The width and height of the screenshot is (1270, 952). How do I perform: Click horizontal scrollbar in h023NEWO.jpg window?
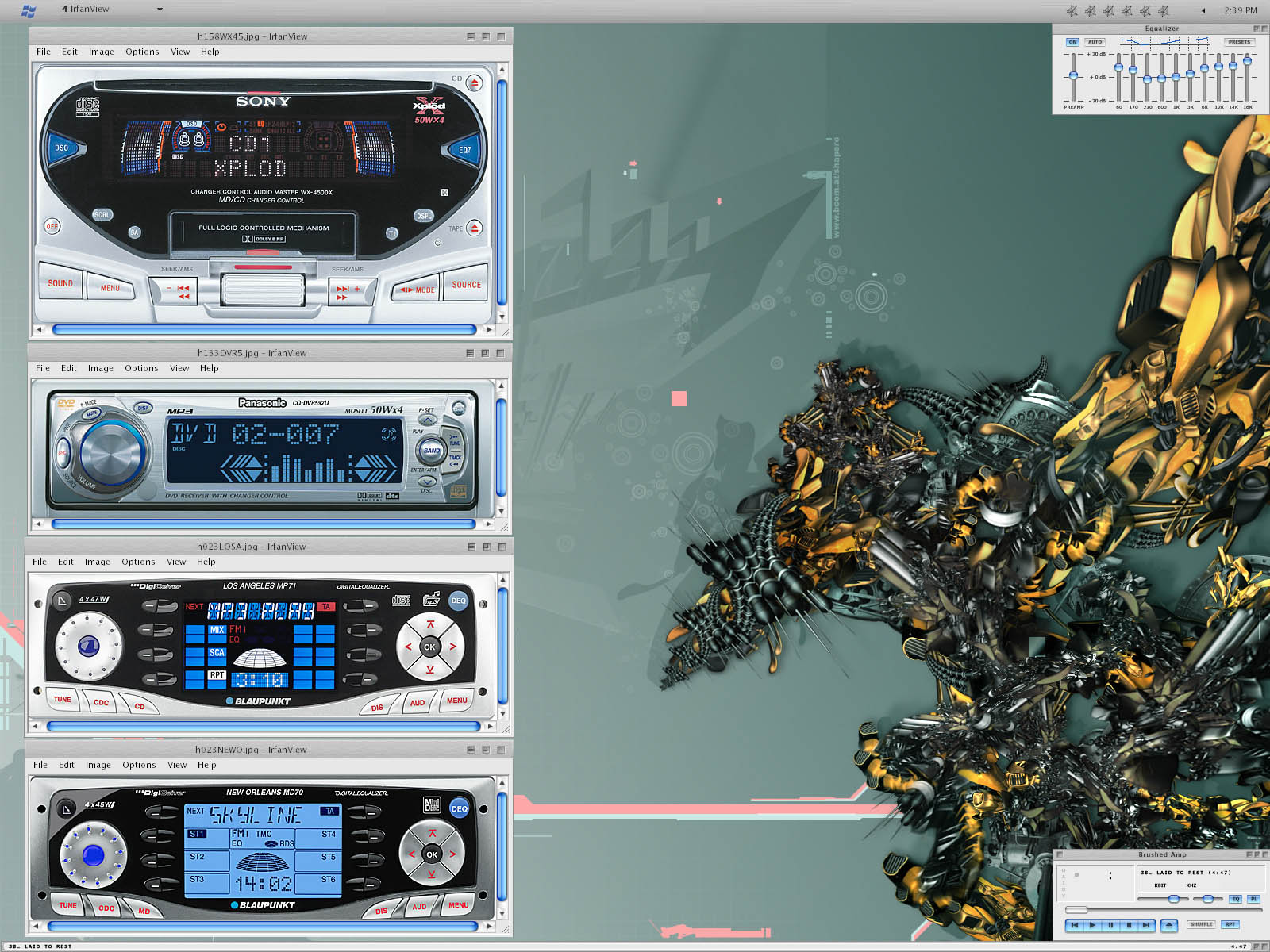(263, 926)
